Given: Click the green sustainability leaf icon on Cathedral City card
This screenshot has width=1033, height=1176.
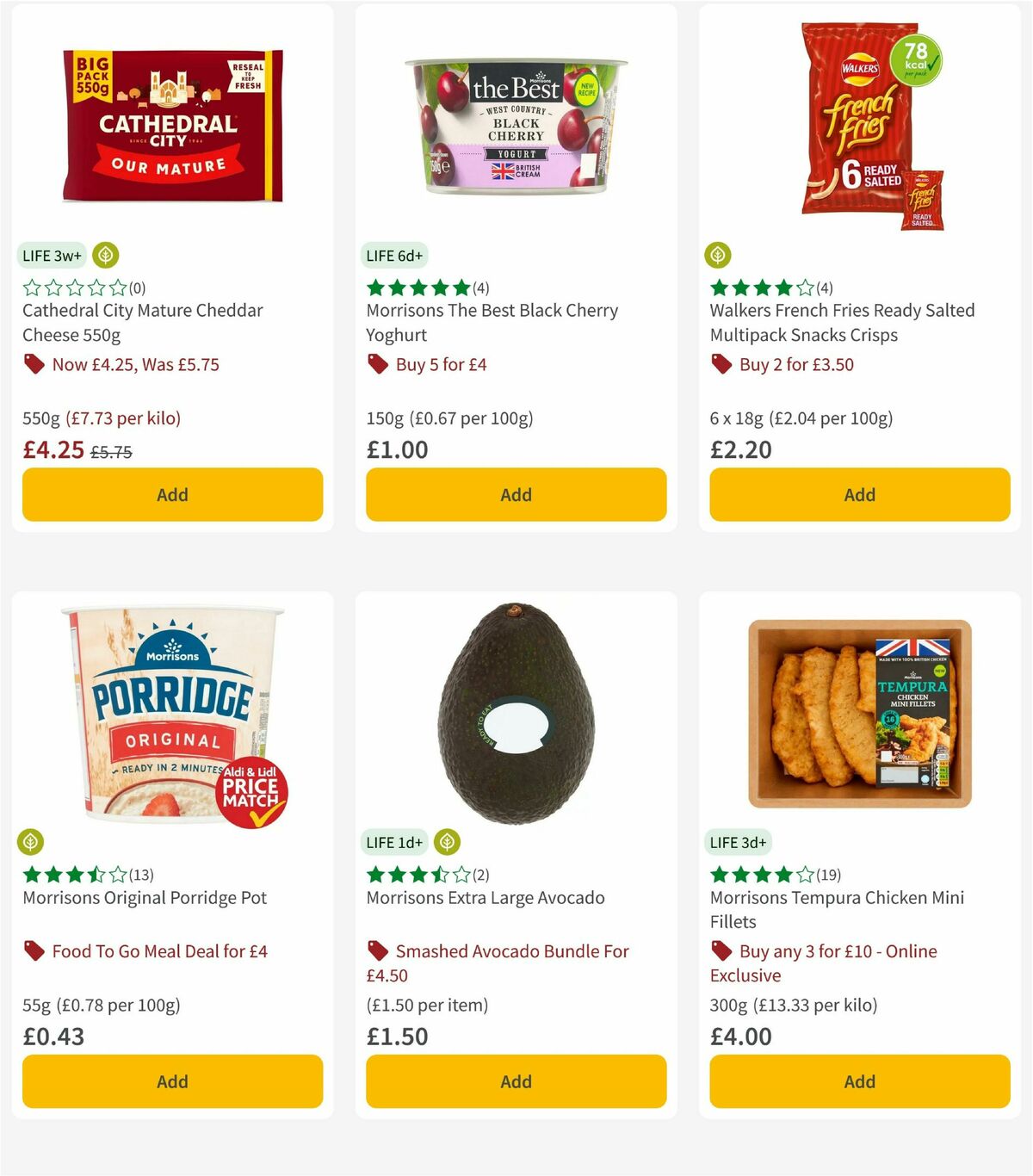Looking at the screenshot, I should point(105,255).
